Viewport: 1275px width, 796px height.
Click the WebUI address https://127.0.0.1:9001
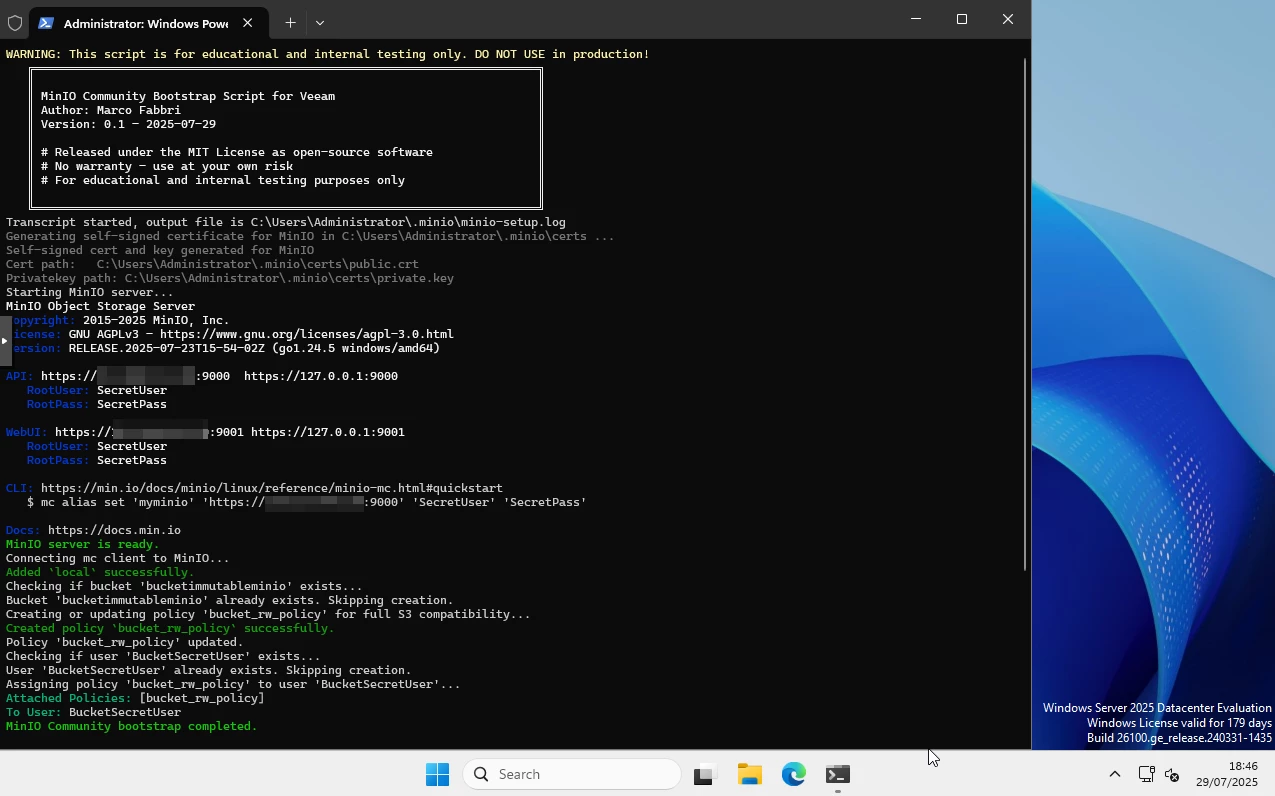(328, 432)
